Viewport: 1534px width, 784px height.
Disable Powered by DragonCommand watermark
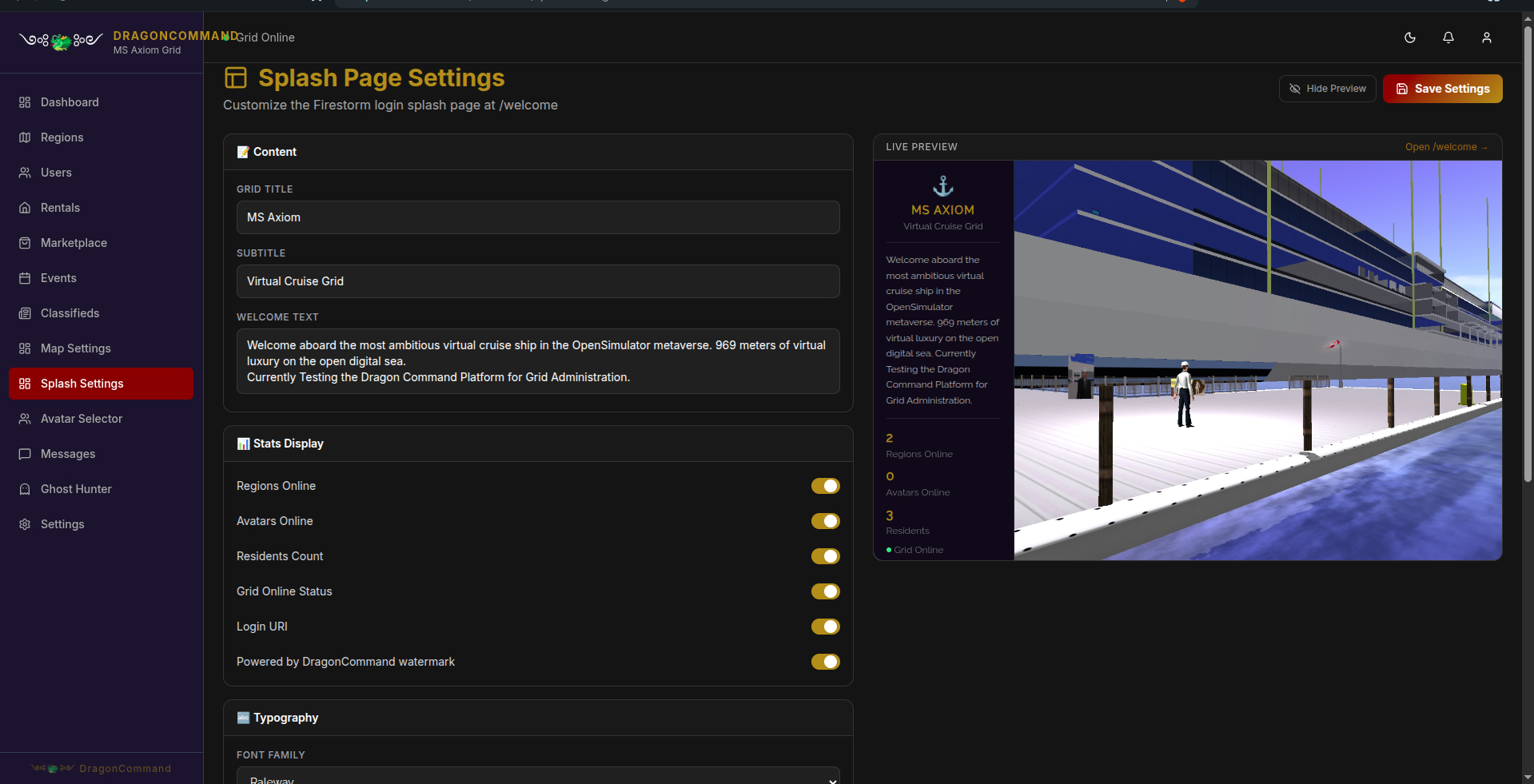click(826, 662)
